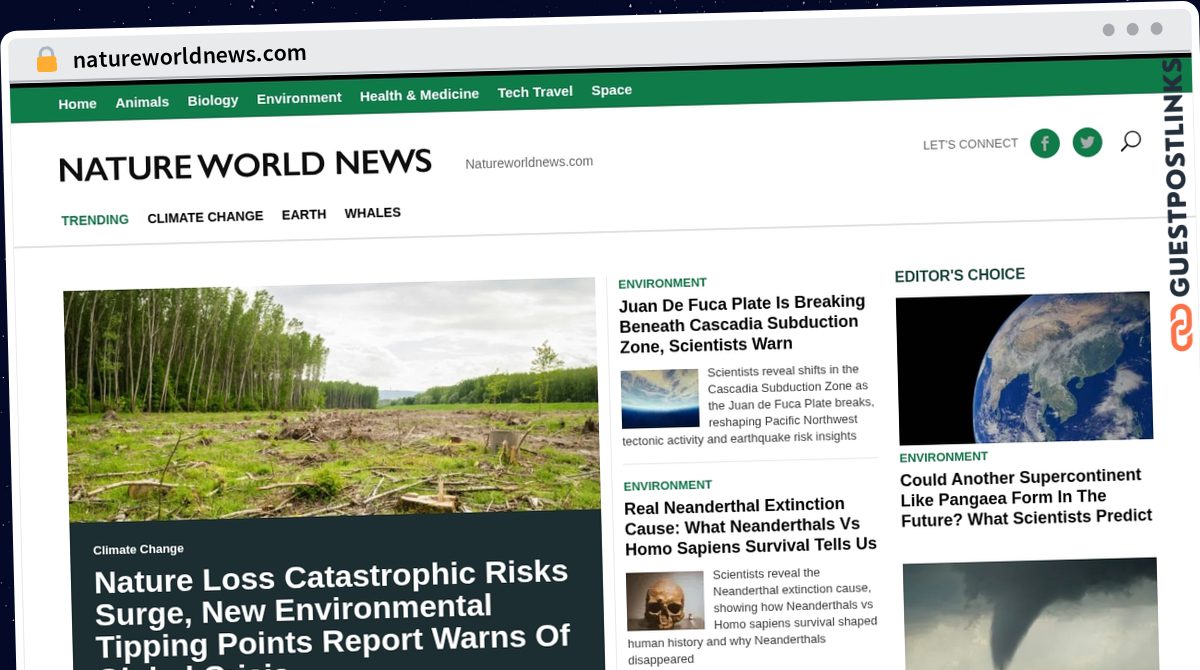Click the Environment tag above Neanderthal article

668,486
